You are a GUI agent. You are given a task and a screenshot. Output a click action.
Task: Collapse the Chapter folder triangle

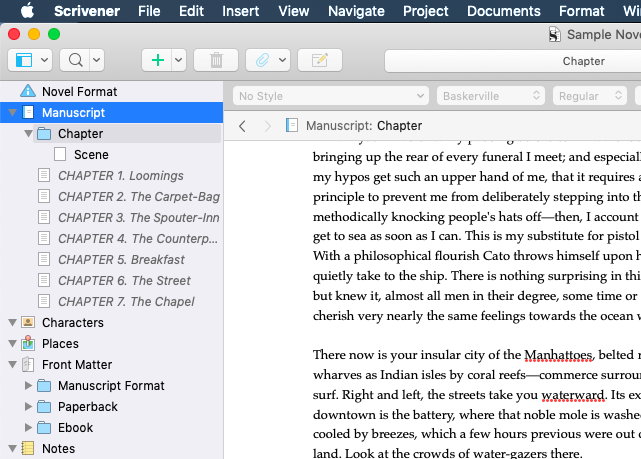pos(28,133)
